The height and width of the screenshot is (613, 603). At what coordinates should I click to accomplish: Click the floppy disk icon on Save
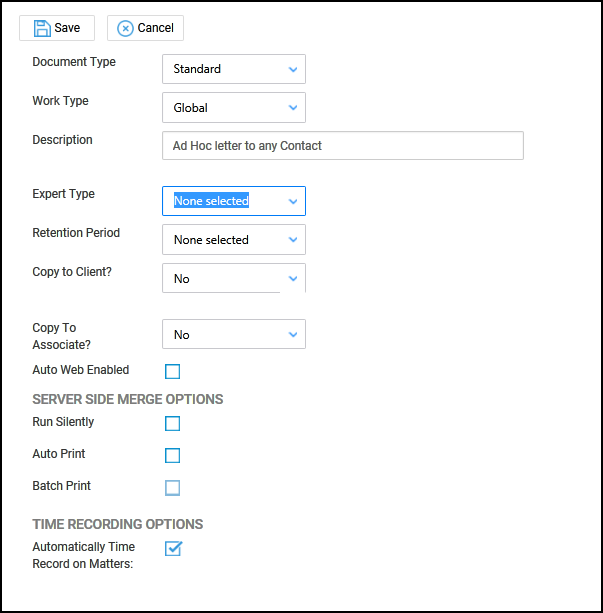pyautogui.click(x=42, y=28)
